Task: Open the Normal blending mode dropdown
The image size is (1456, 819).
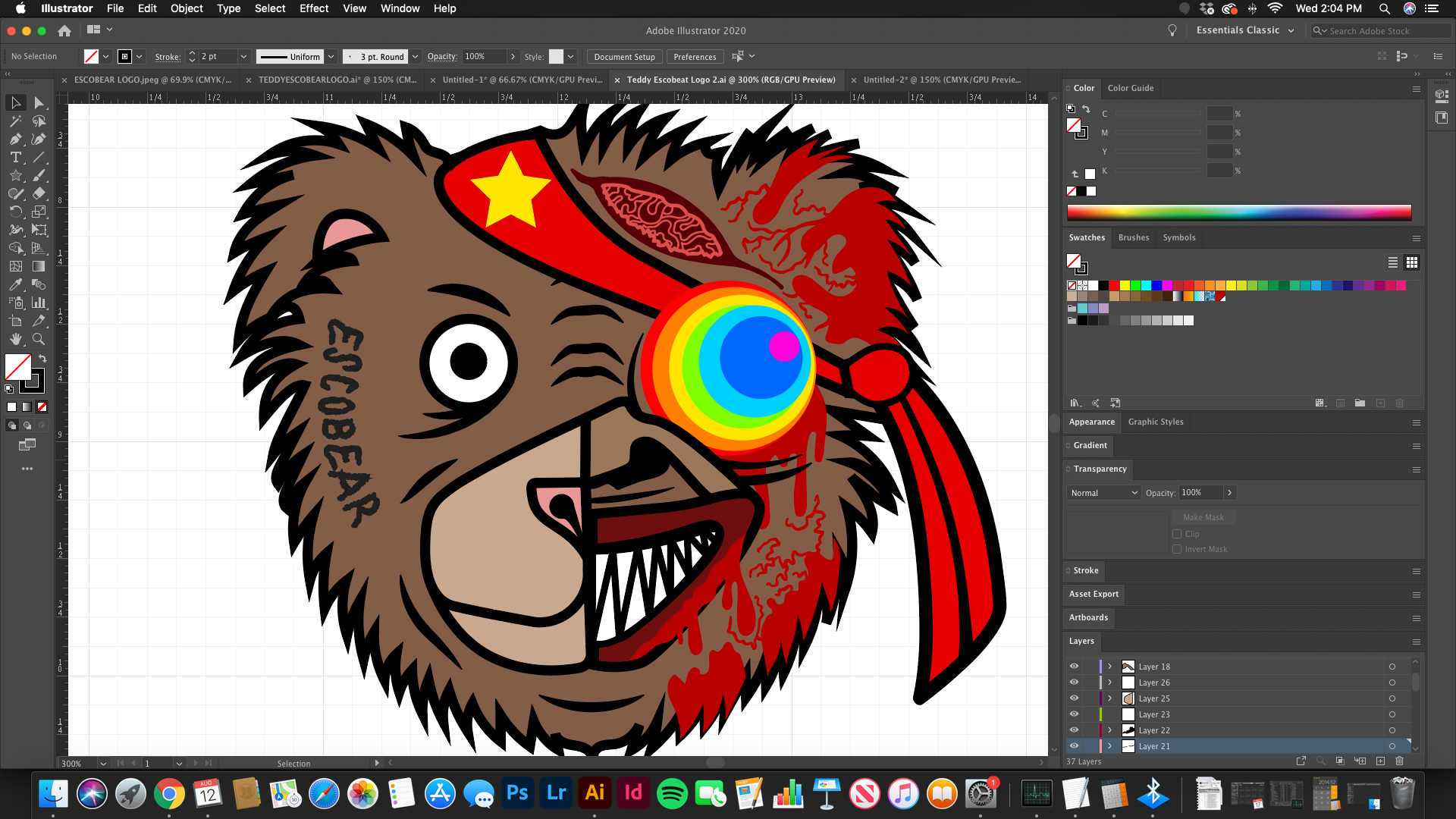Action: (1103, 493)
